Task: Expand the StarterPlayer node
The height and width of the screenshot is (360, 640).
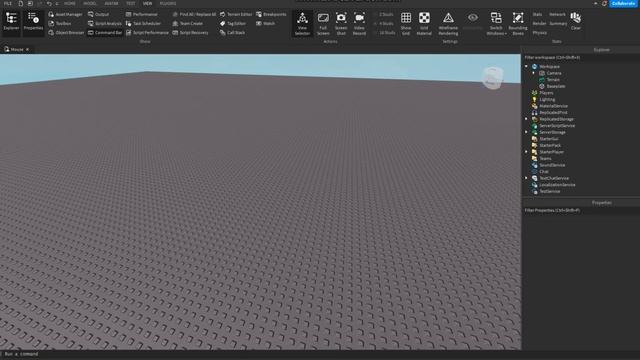Action: pyautogui.click(x=526, y=151)
